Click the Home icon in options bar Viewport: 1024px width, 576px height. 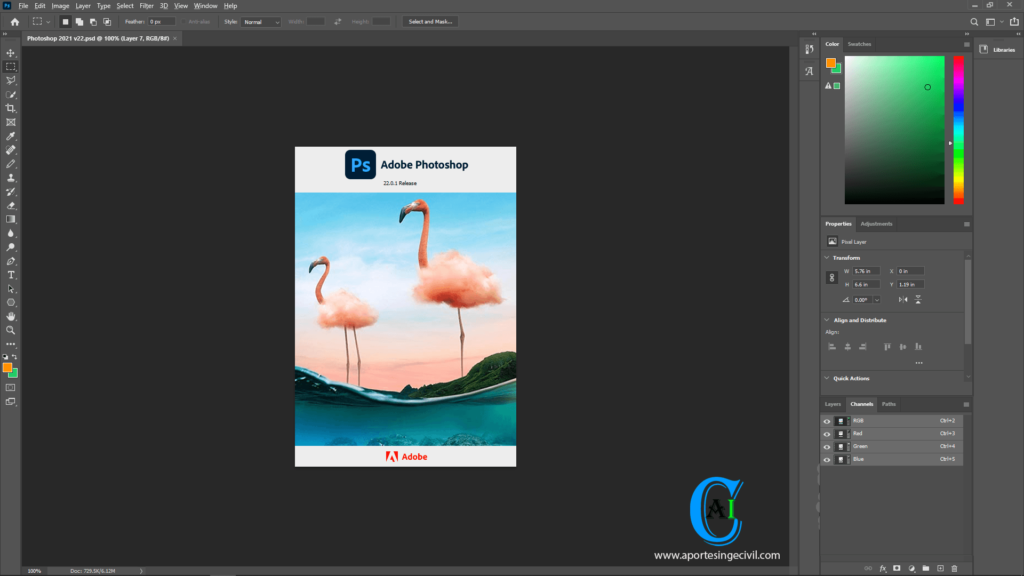(14, 21)
